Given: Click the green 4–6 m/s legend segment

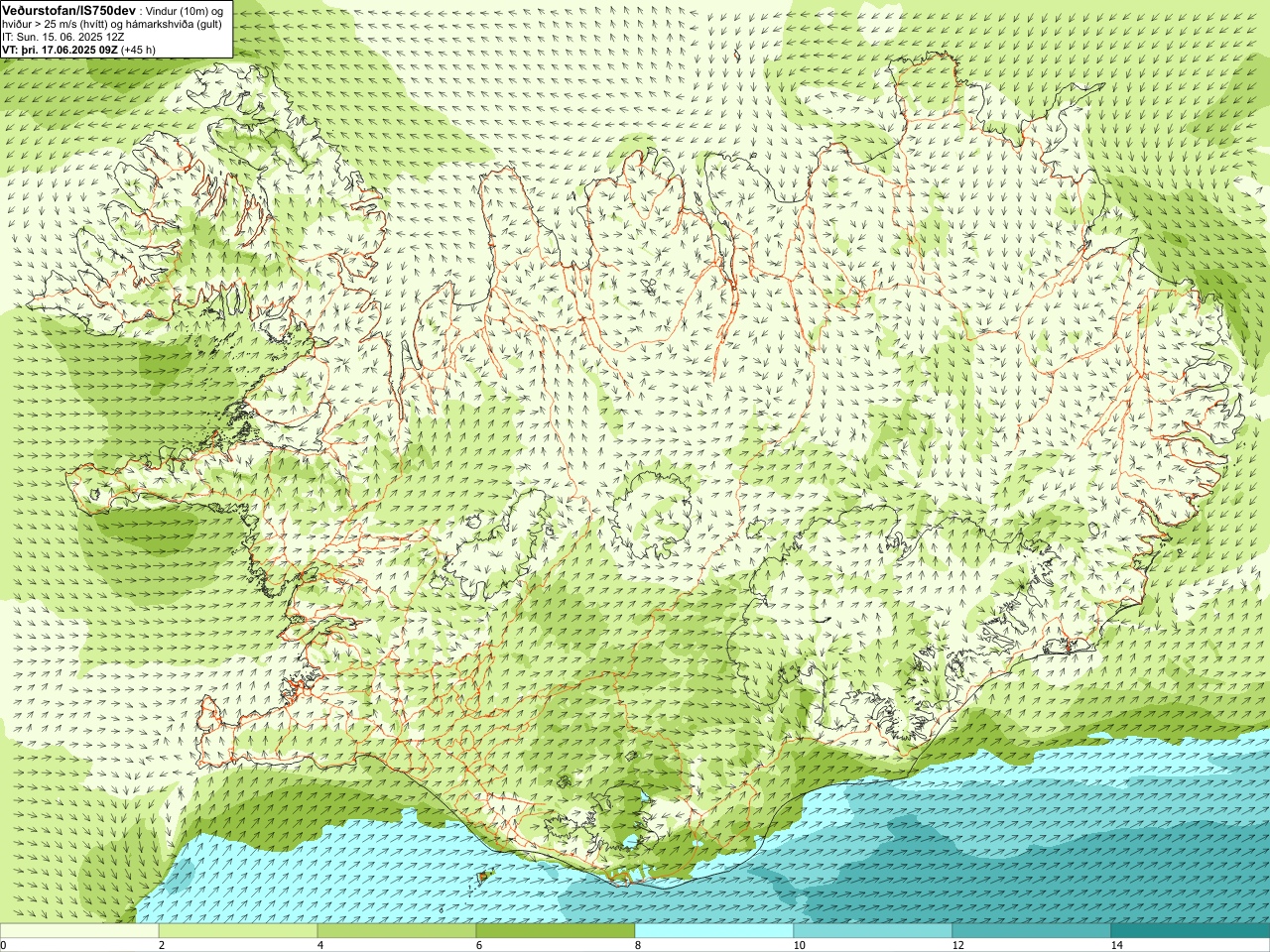Looking at the screenshot, I should 397,931.
